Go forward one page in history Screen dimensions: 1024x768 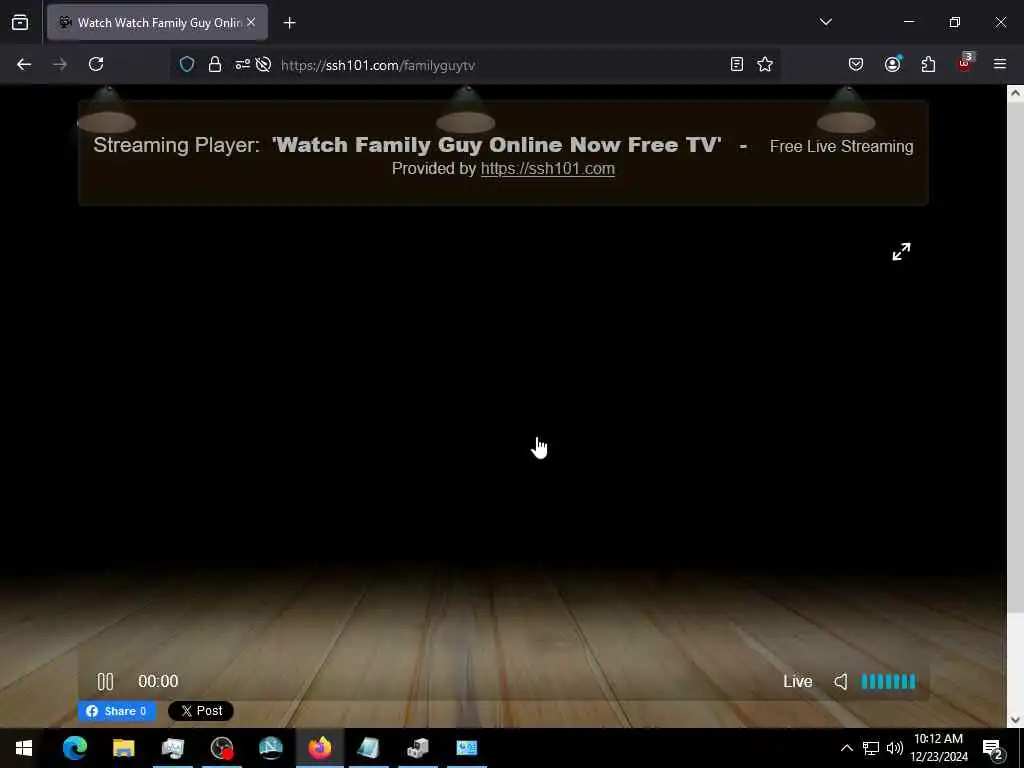pyautogui.click(x=59, y=64)
